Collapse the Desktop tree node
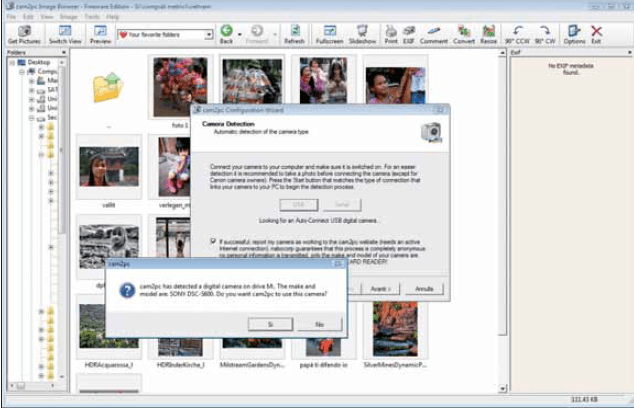 pos(12,62)
